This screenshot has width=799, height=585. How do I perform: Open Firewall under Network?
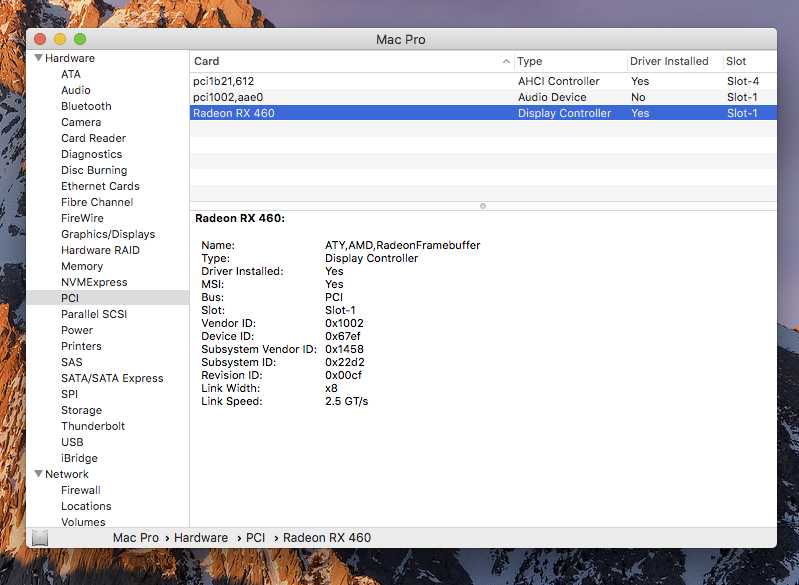pos(81,490)
